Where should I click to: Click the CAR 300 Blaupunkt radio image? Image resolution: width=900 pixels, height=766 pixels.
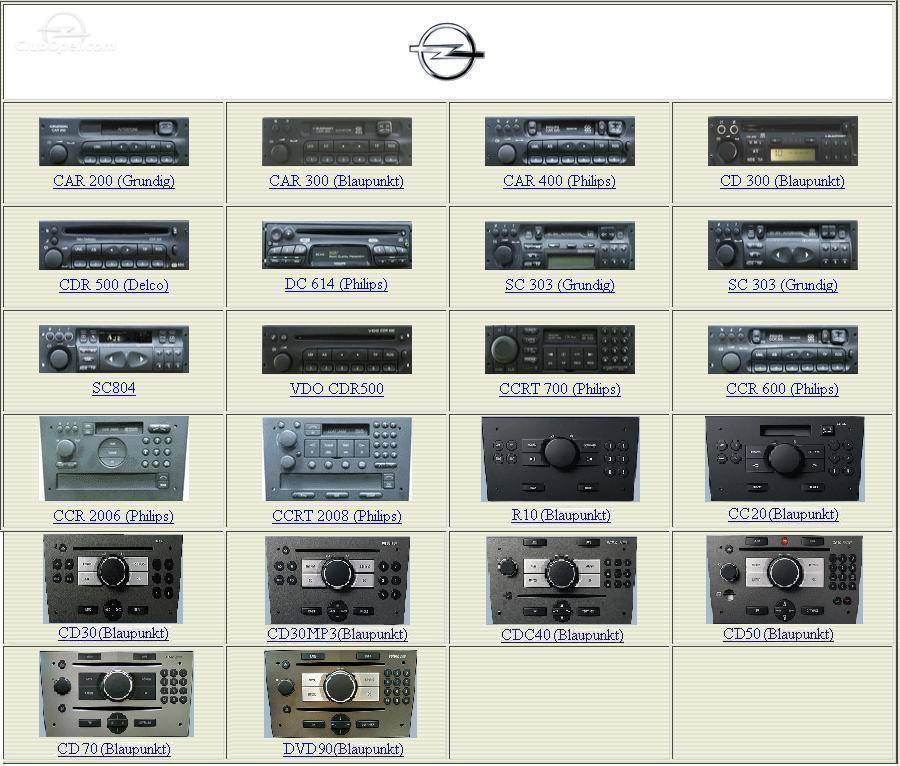pyautogui.click(x=337, y=142)
